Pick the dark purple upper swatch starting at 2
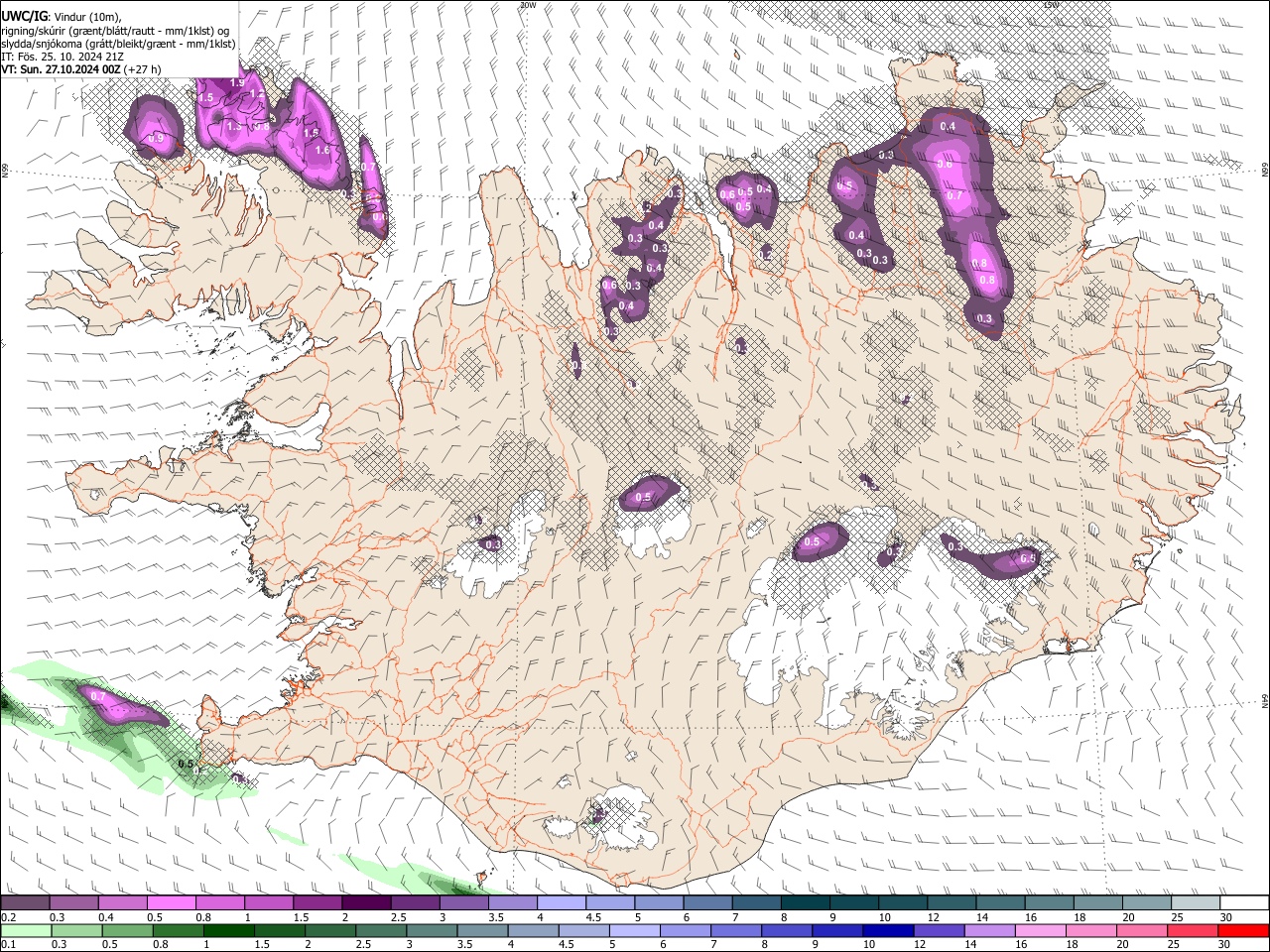This screenshot has width=1270, height=952. [x=366, y=902]
